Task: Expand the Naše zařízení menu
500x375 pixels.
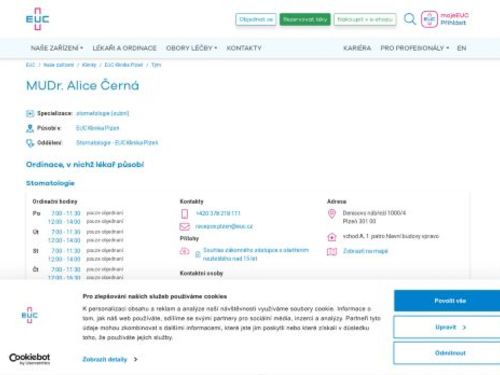Action: 57,48
